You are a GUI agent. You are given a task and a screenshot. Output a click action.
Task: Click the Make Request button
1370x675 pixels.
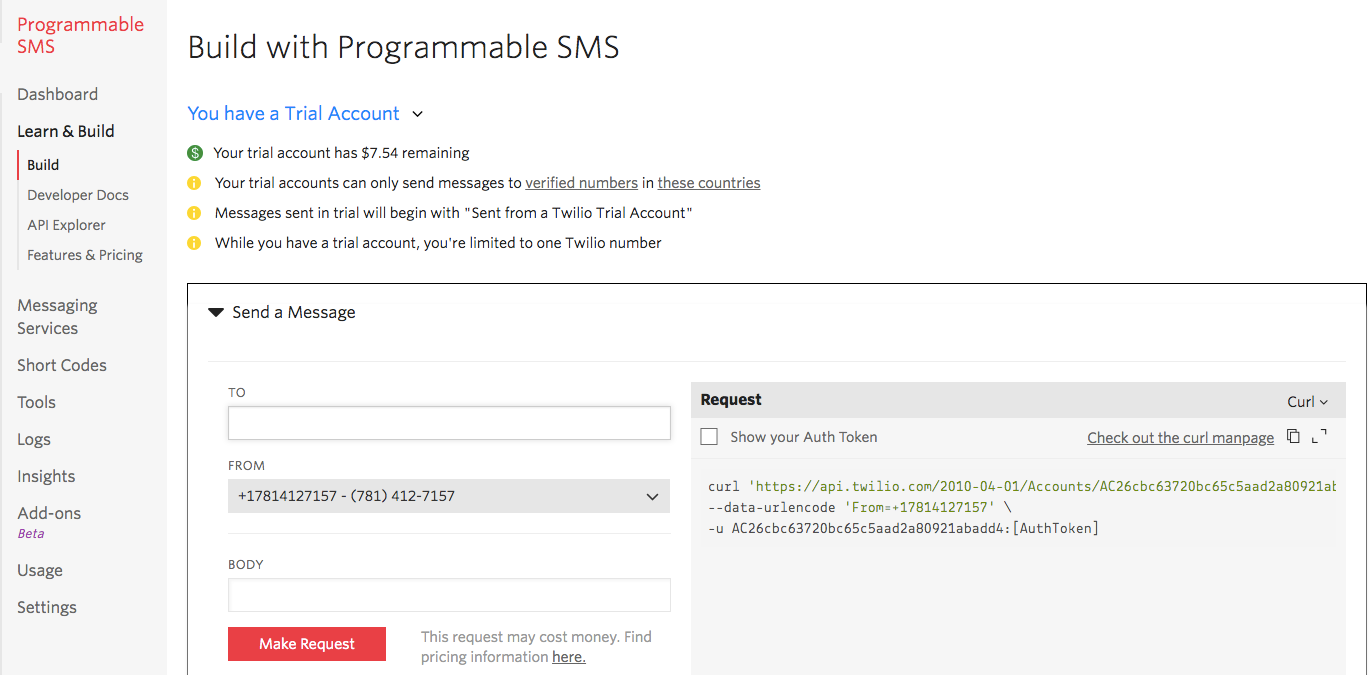pyautogui.click(x=306, y=644)
